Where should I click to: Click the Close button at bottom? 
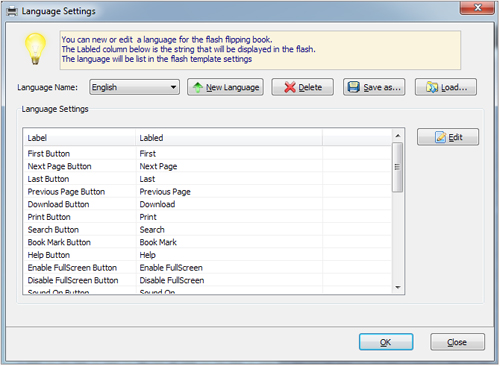457,342
